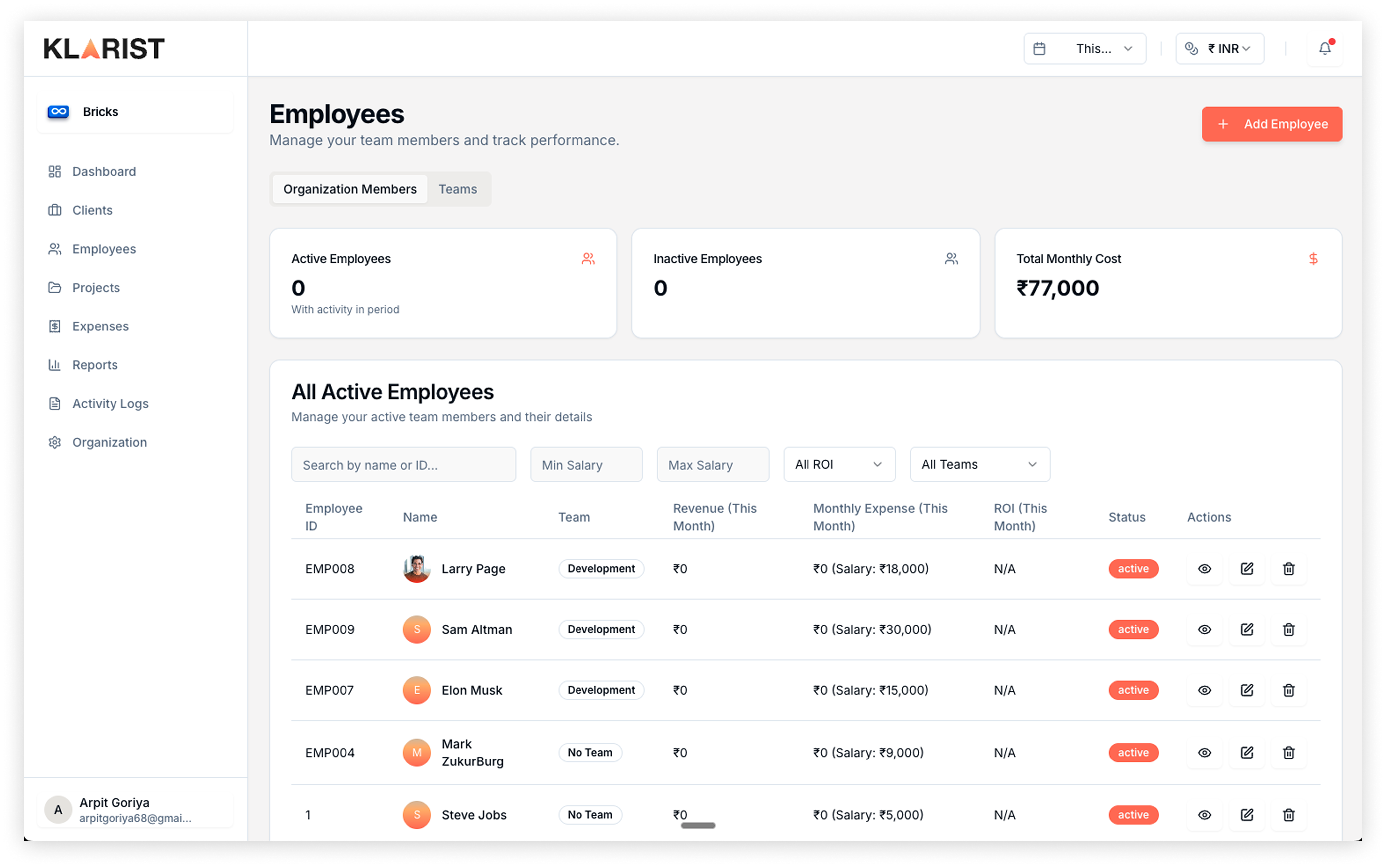Click the Active Employees people icon
The image size is (1386, 868).
(x=588, y=259)
